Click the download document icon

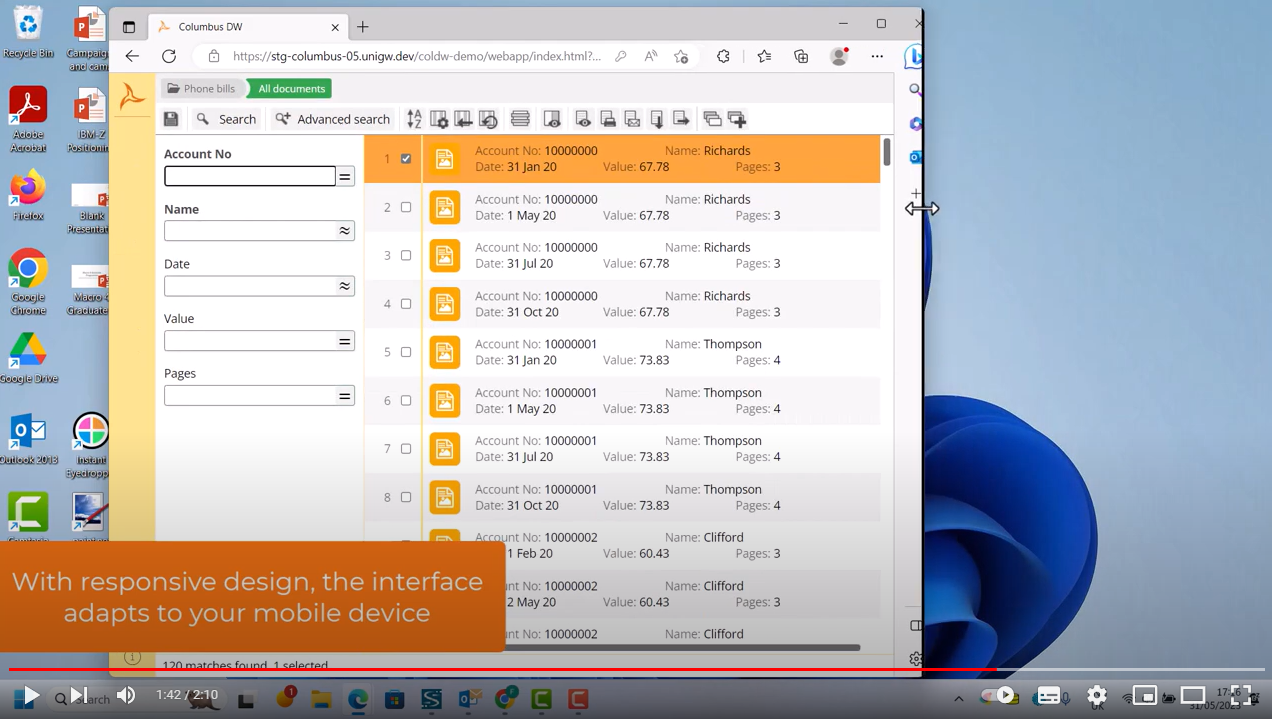[657, 119]
